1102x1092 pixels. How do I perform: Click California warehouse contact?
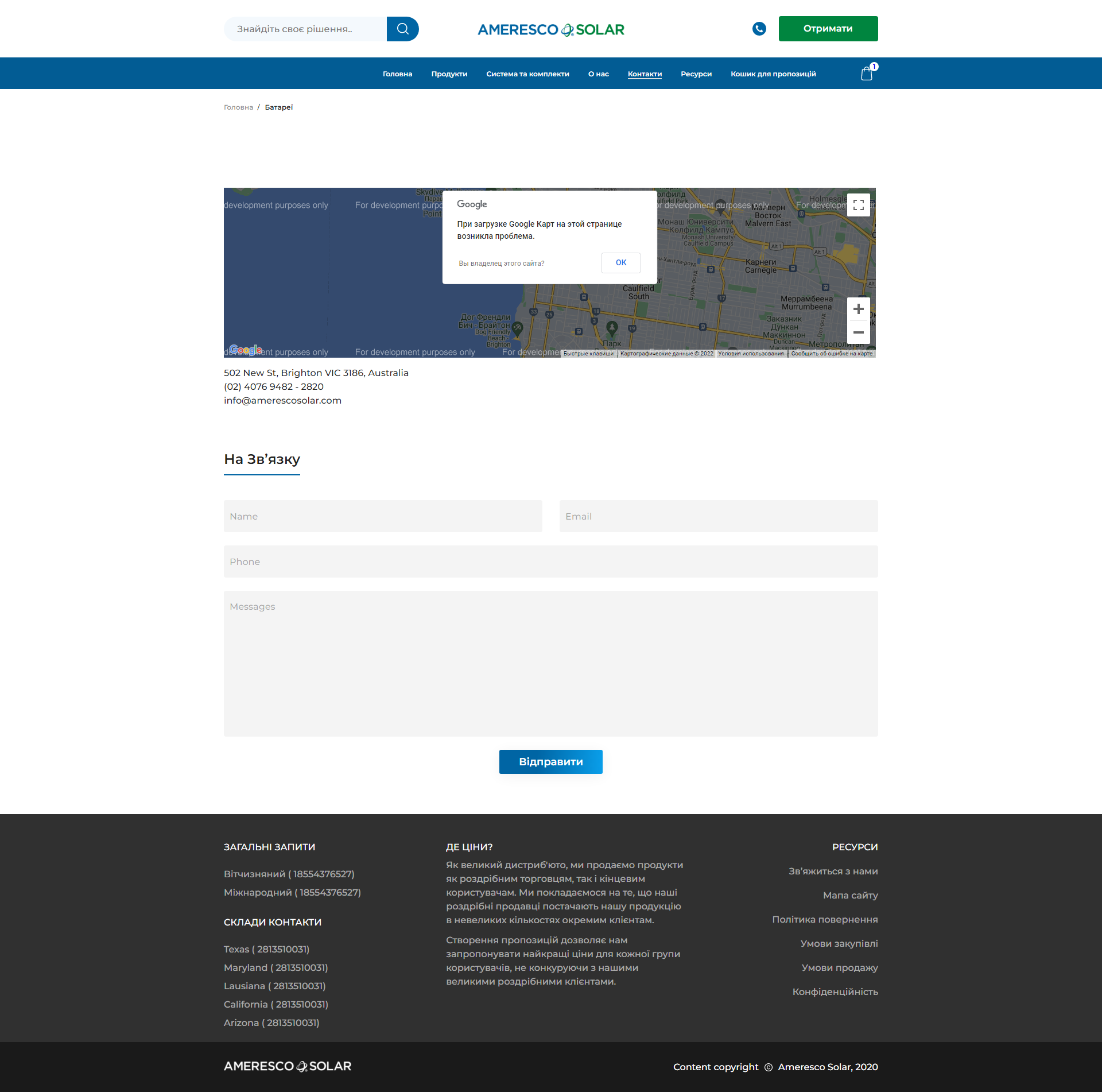click(x=276, y=1004)
